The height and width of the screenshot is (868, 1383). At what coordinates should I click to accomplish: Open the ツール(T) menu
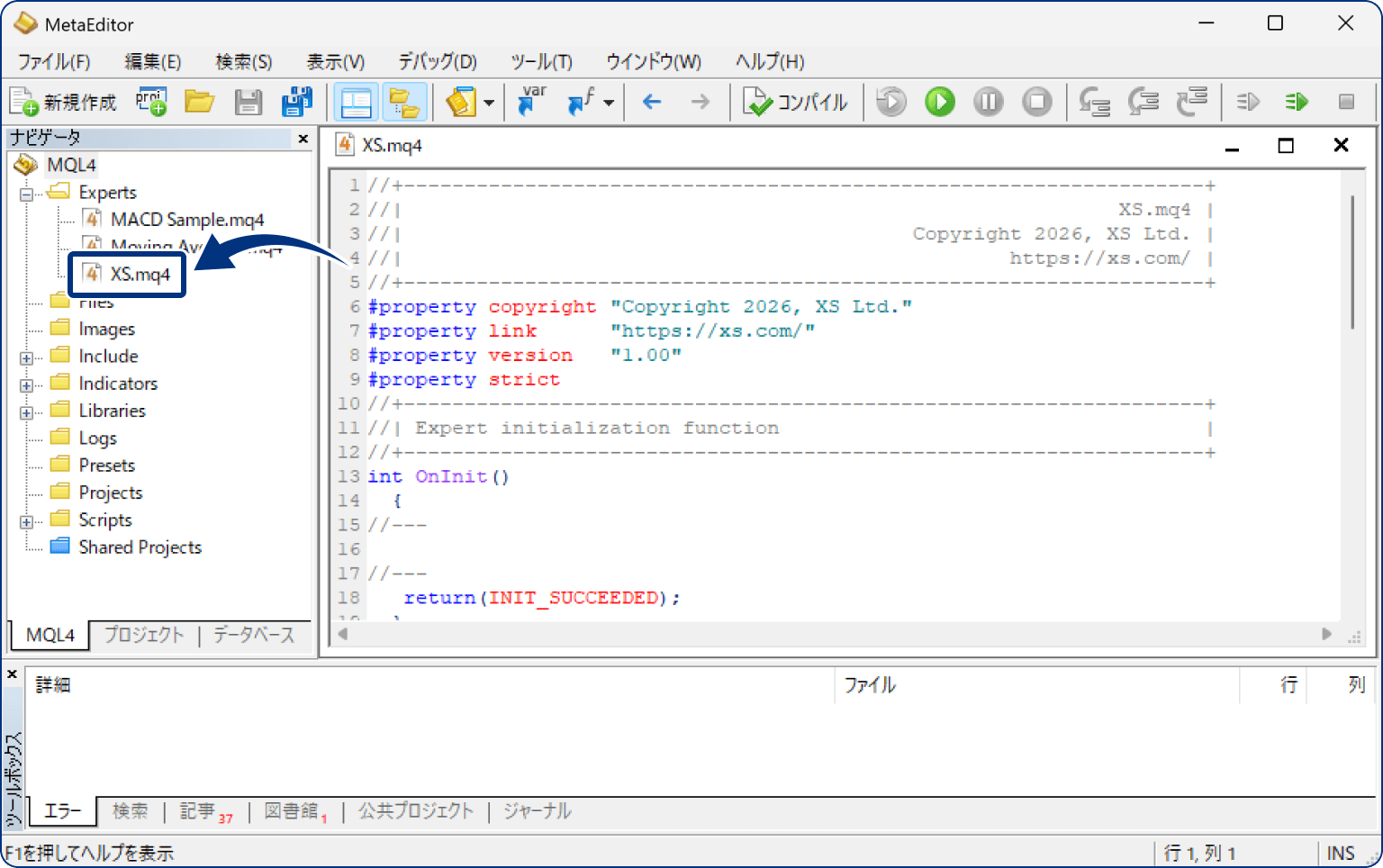tap(541, 61)
